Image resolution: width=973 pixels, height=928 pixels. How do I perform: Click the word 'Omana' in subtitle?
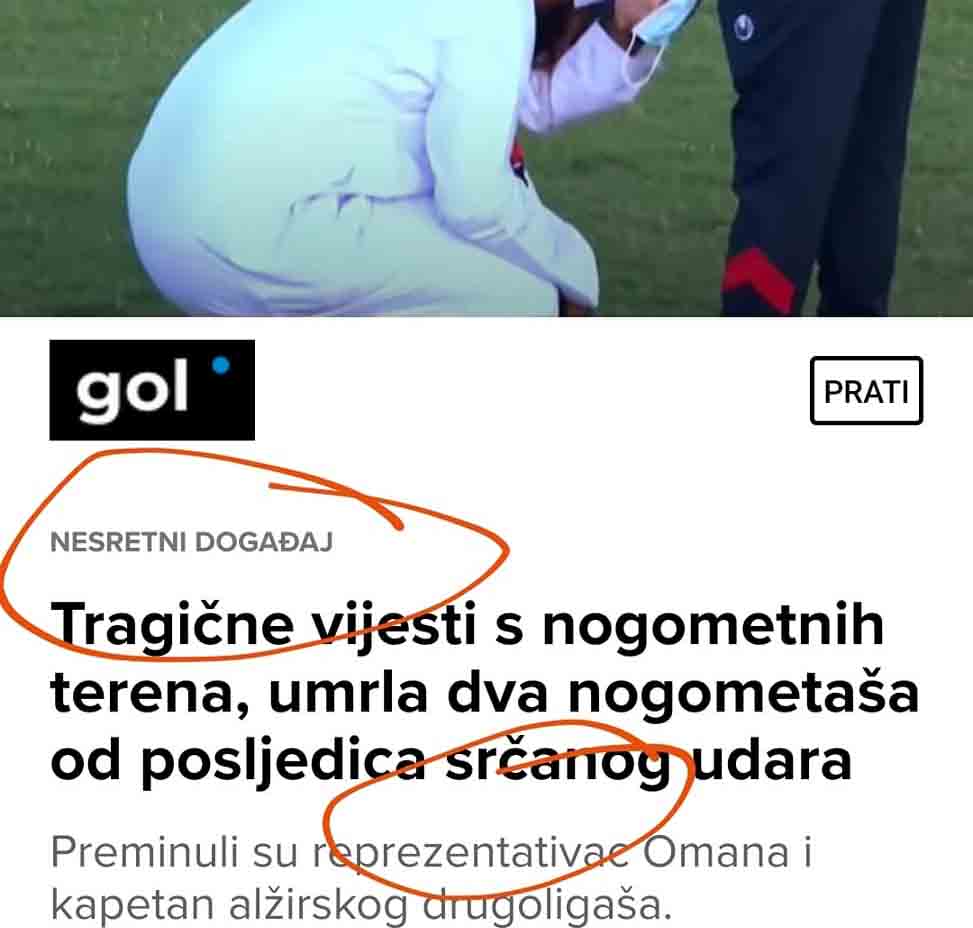point(715,852)
